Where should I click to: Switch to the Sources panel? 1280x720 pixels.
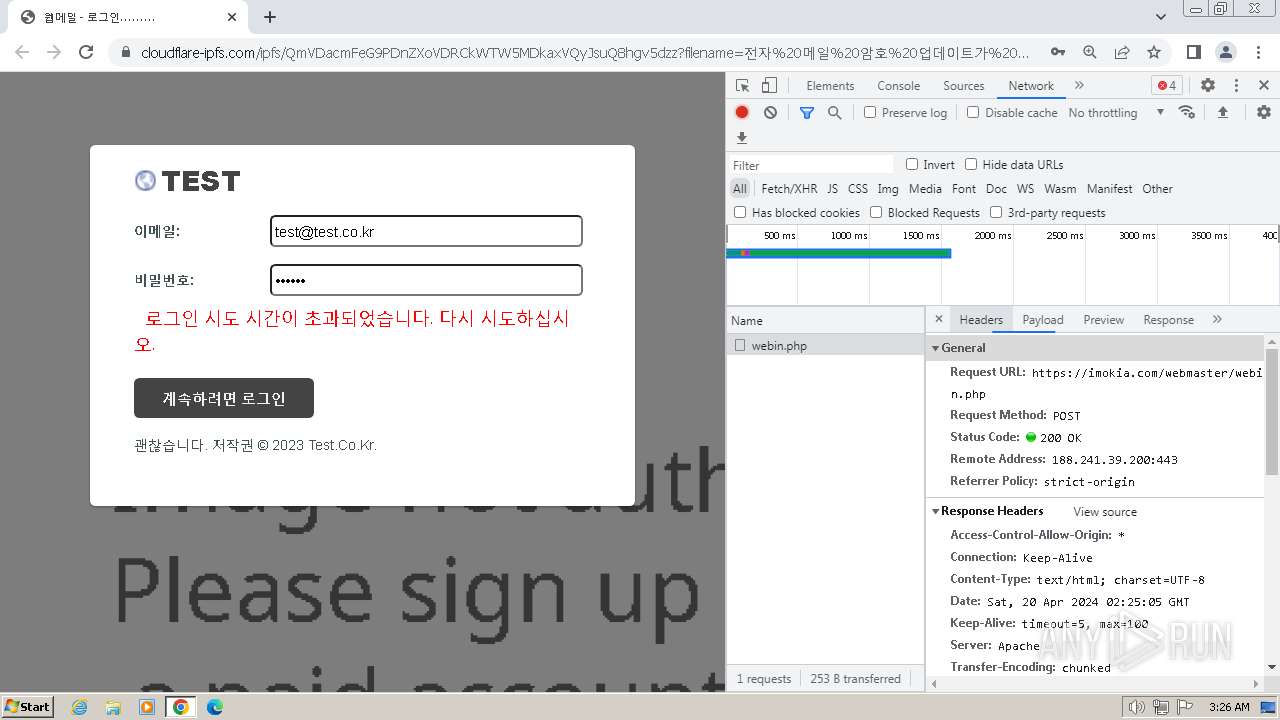[x=964, y=86]
